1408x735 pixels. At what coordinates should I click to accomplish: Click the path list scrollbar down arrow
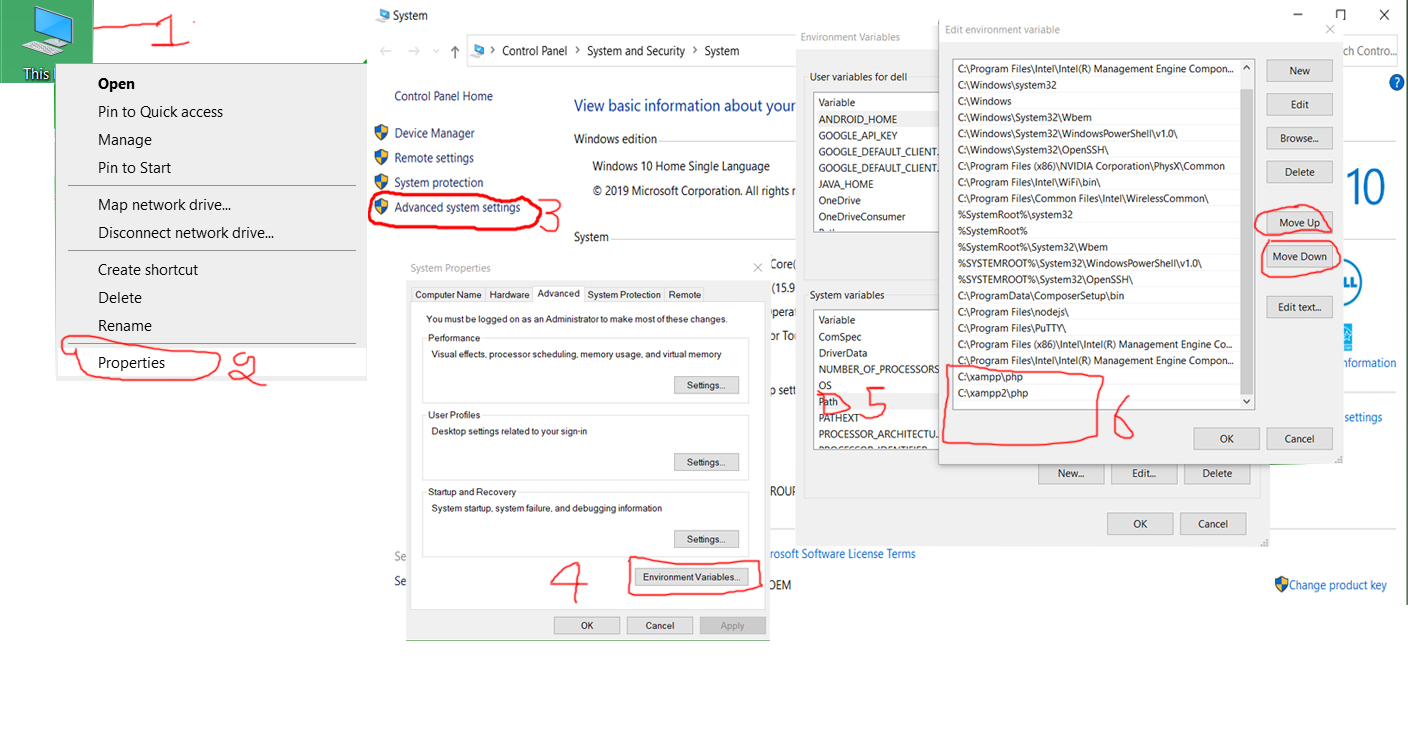click(x=1246, y=401)
